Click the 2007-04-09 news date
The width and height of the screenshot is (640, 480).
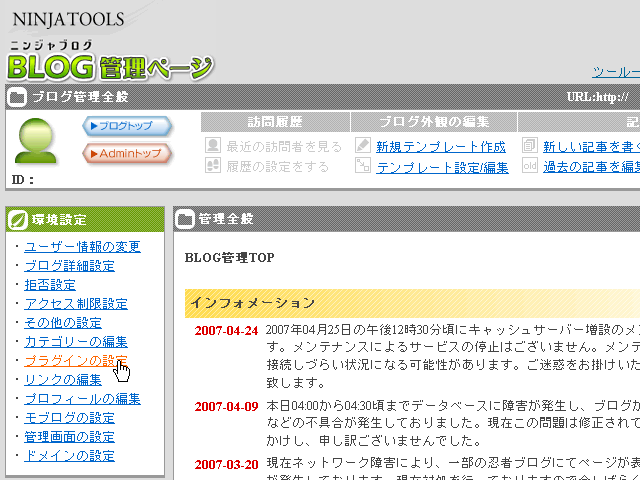227,407
